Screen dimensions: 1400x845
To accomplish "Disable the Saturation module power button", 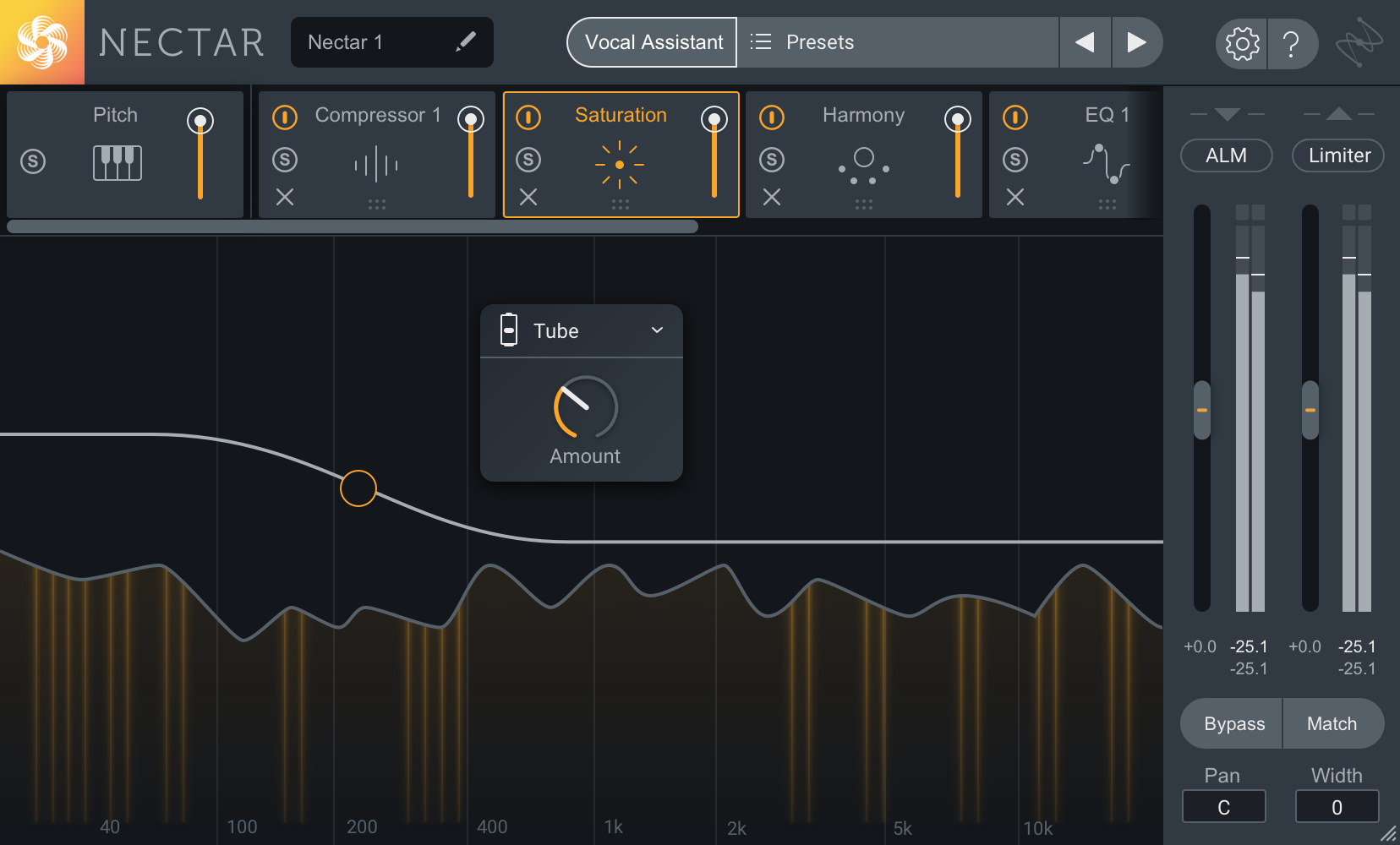I will click(x=528, y=117).
